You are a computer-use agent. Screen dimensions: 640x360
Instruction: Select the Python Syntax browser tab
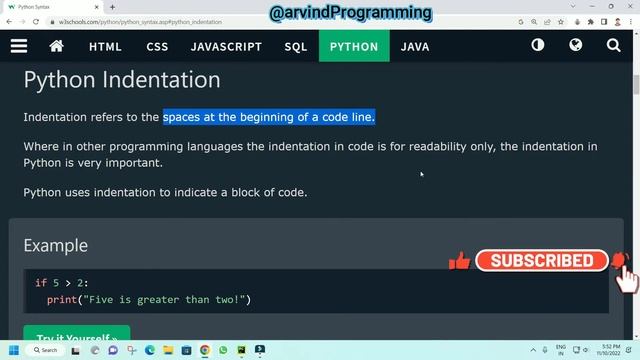tap(52, 7)
